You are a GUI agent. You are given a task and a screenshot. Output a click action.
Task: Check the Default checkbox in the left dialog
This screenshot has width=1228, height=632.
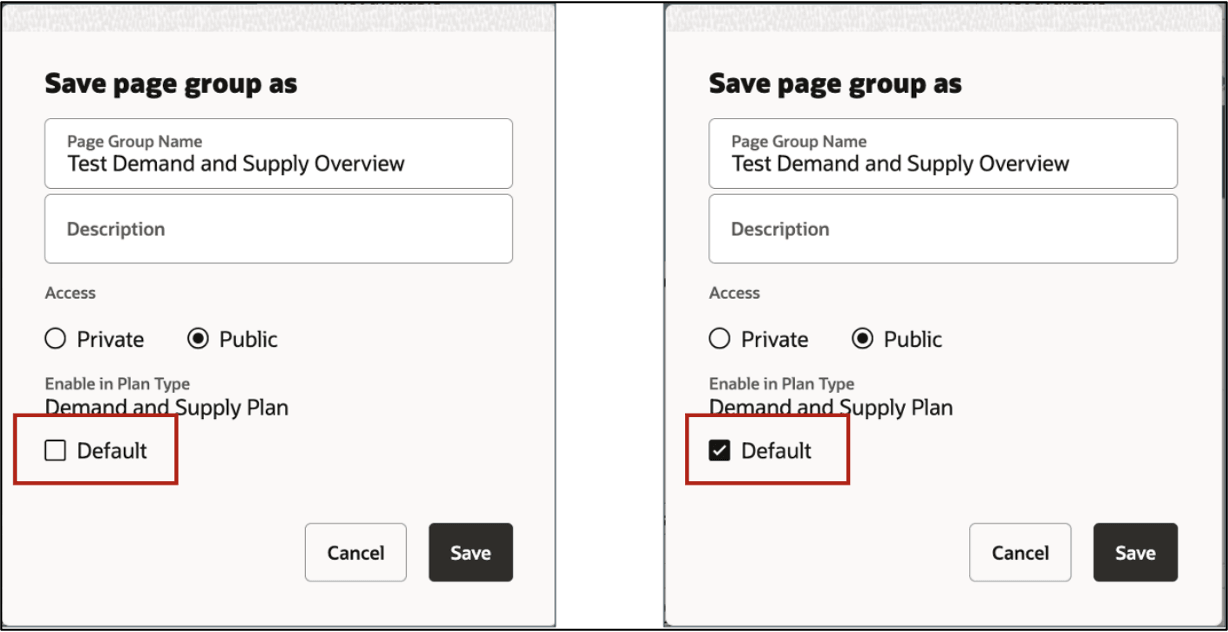coord(56,450)
